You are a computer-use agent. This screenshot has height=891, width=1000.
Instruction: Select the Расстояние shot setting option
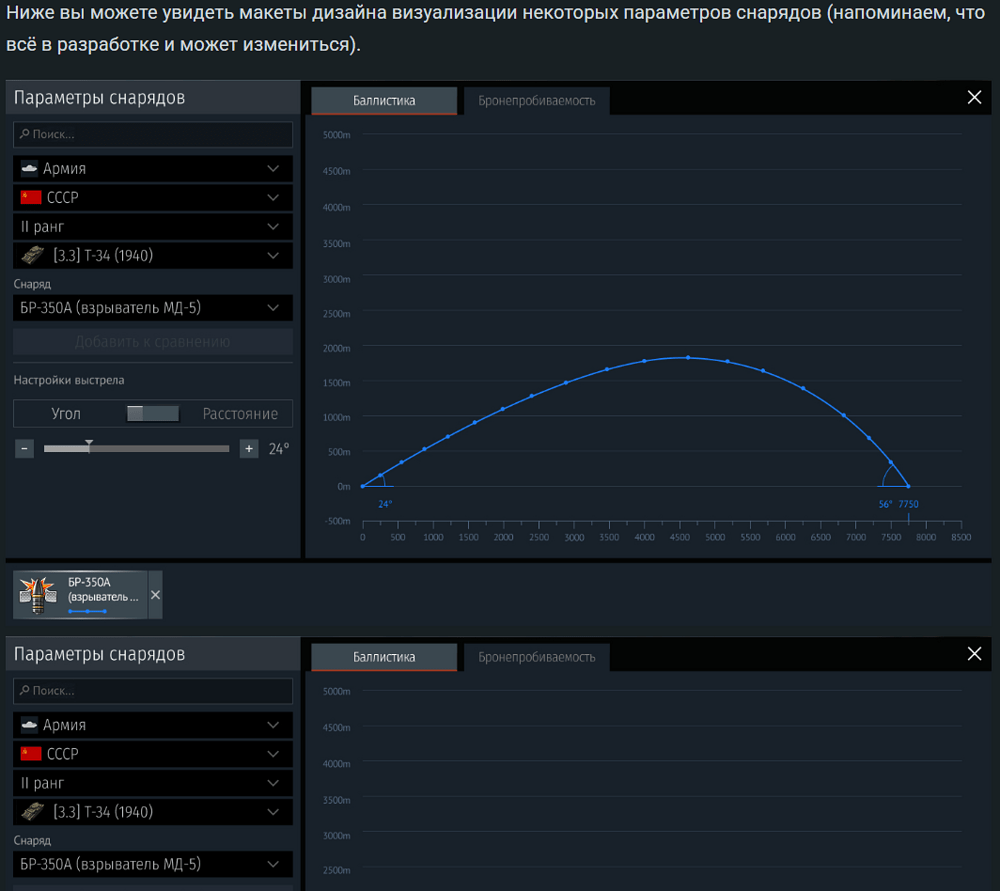pyautogui.click(x=240, y=414)
